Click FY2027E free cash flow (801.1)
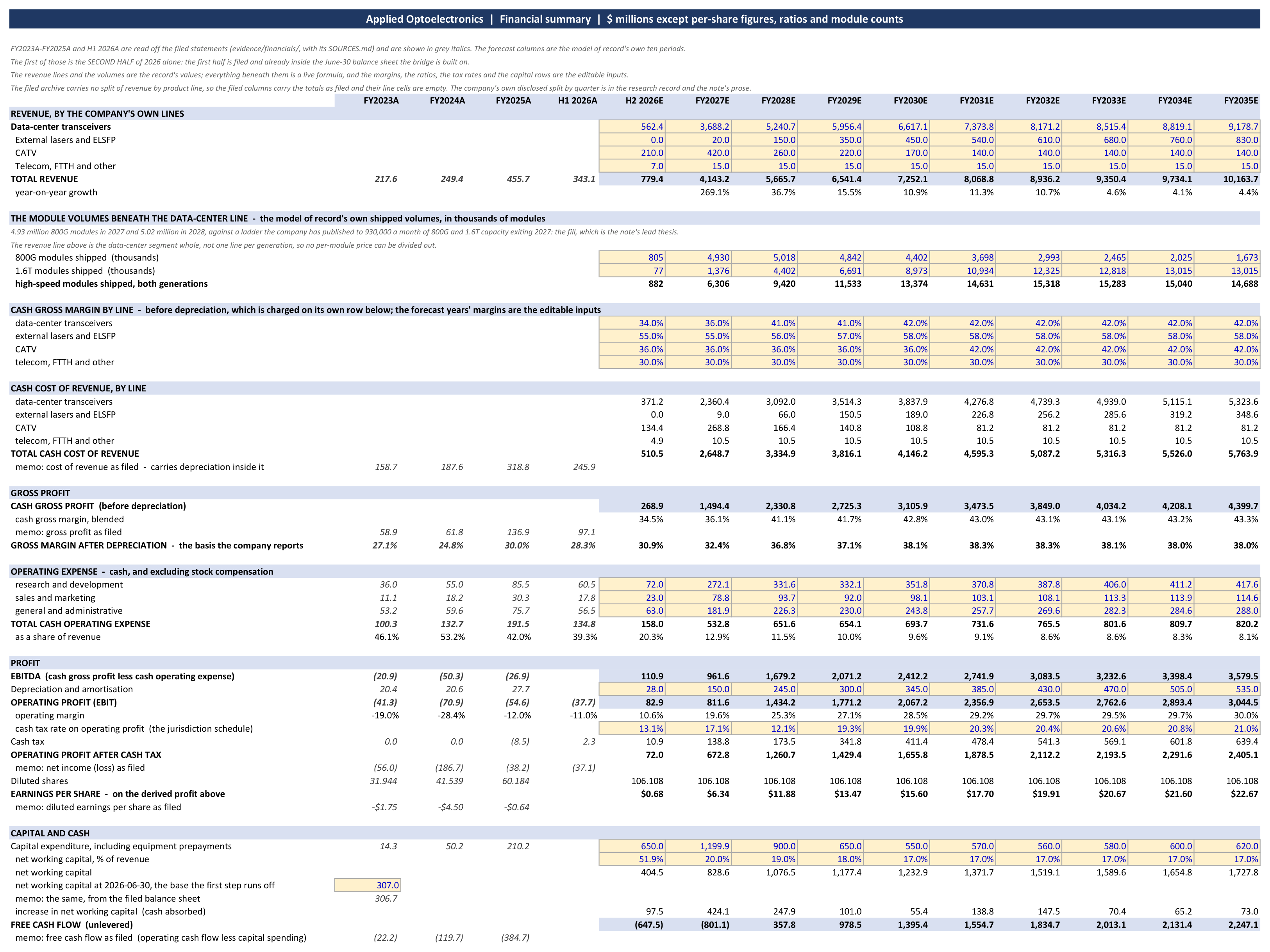1270x952 pixels. [x=715, y=924]
